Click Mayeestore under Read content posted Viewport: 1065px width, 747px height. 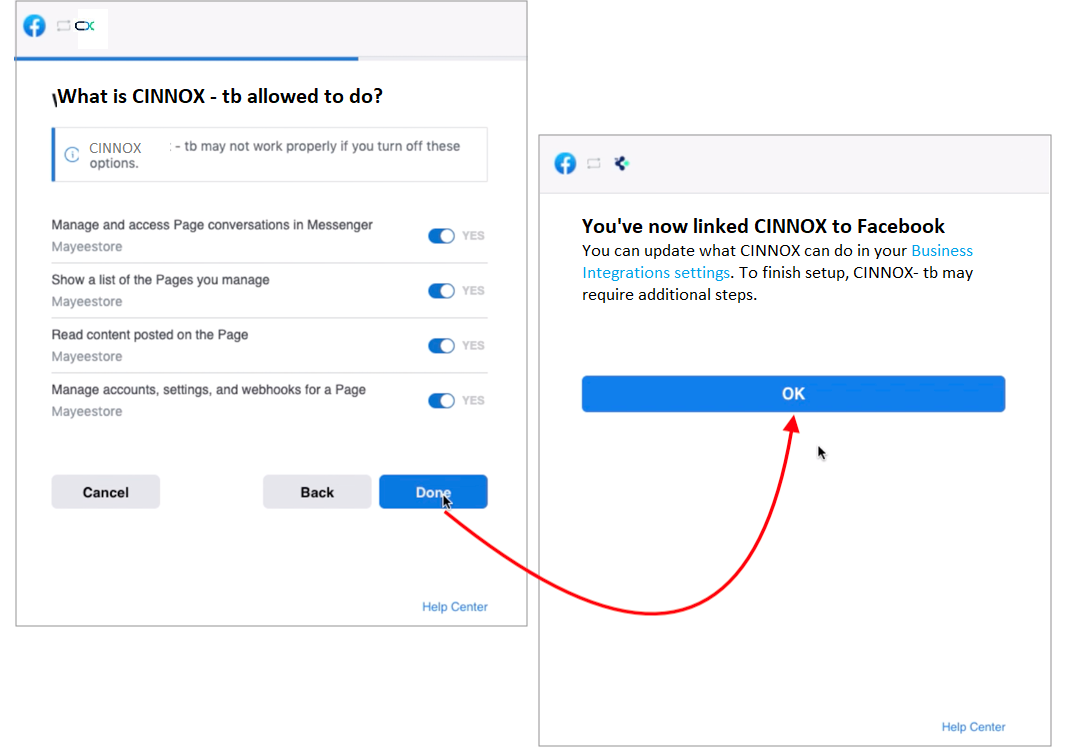coord(87,357)
